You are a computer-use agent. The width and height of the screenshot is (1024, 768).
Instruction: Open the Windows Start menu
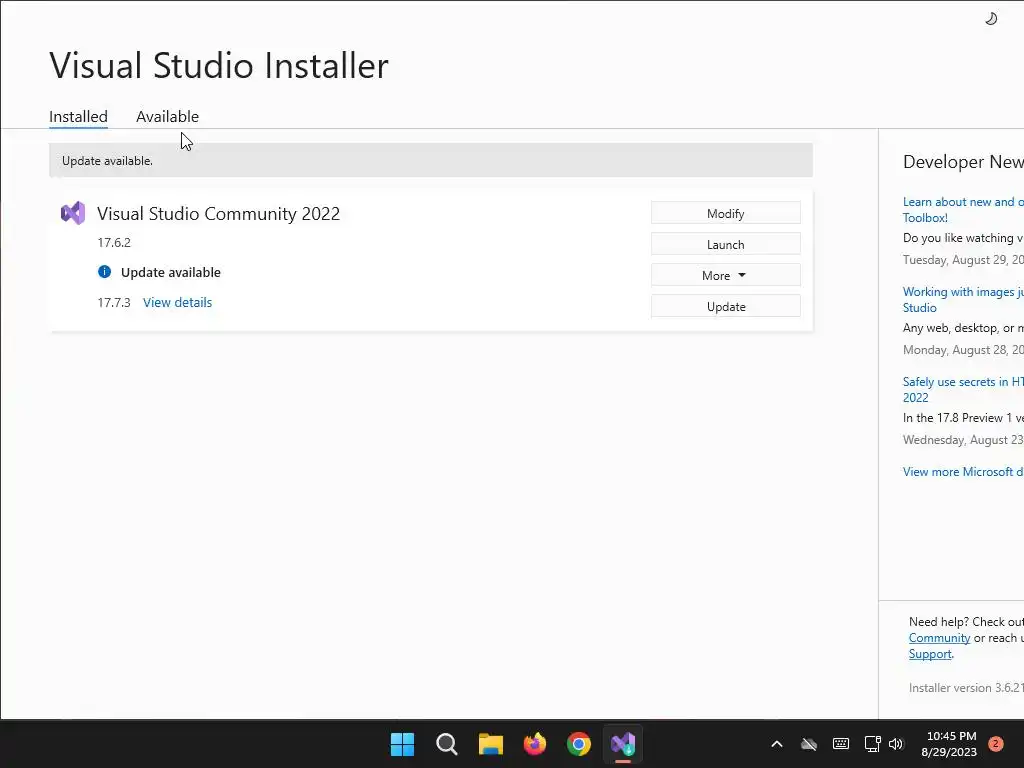(402, 744)
